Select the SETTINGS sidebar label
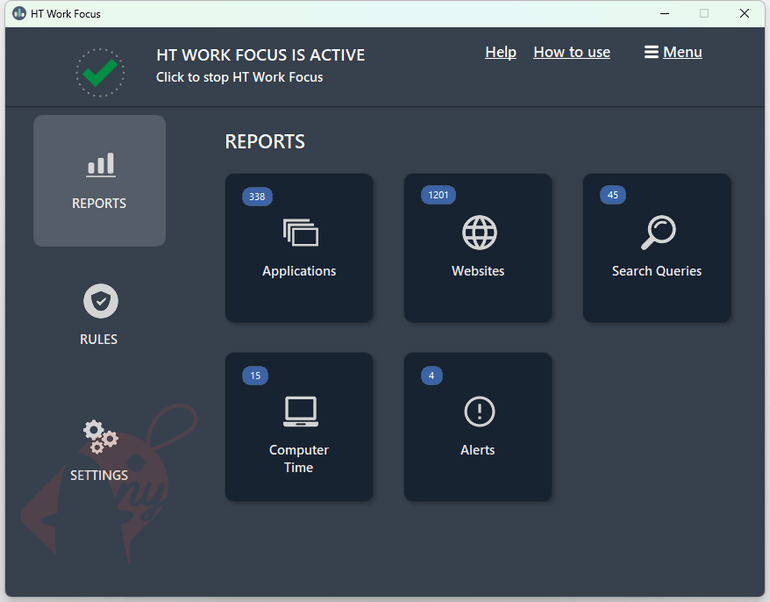This screenshot has width=770, height=602. point(99,475)
